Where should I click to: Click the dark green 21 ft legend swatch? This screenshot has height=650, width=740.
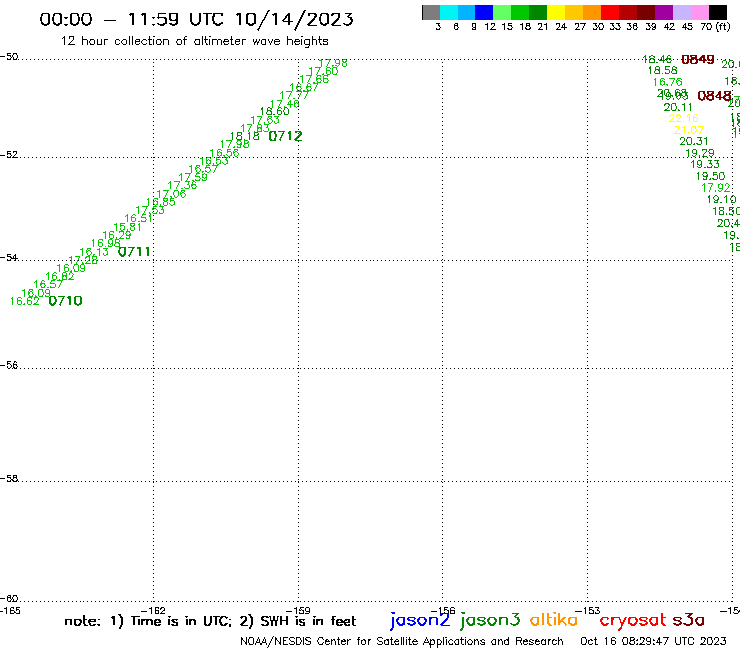coord(538,12)
